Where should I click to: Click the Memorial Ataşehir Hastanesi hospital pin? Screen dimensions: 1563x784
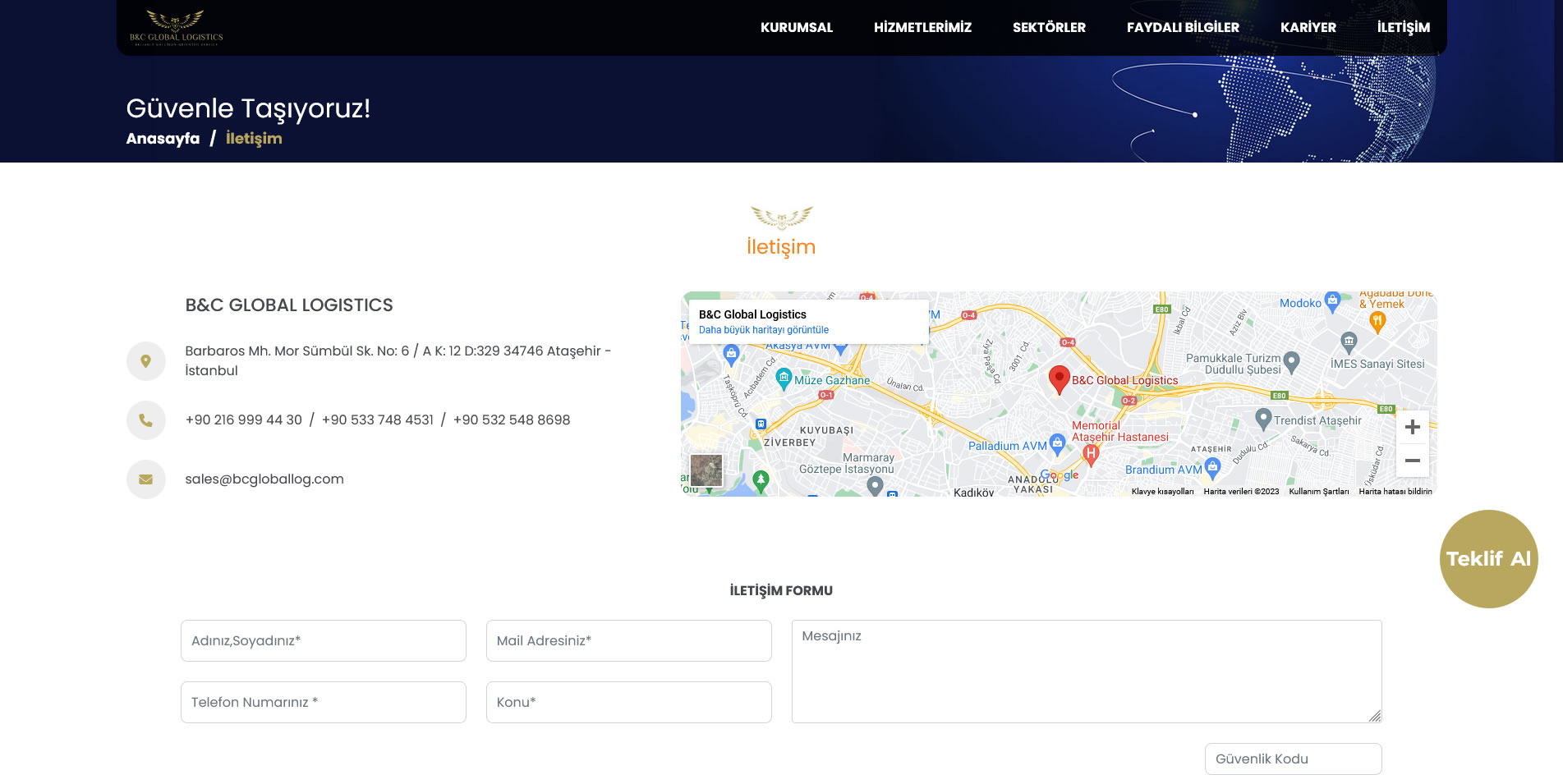coord(1091,454)
